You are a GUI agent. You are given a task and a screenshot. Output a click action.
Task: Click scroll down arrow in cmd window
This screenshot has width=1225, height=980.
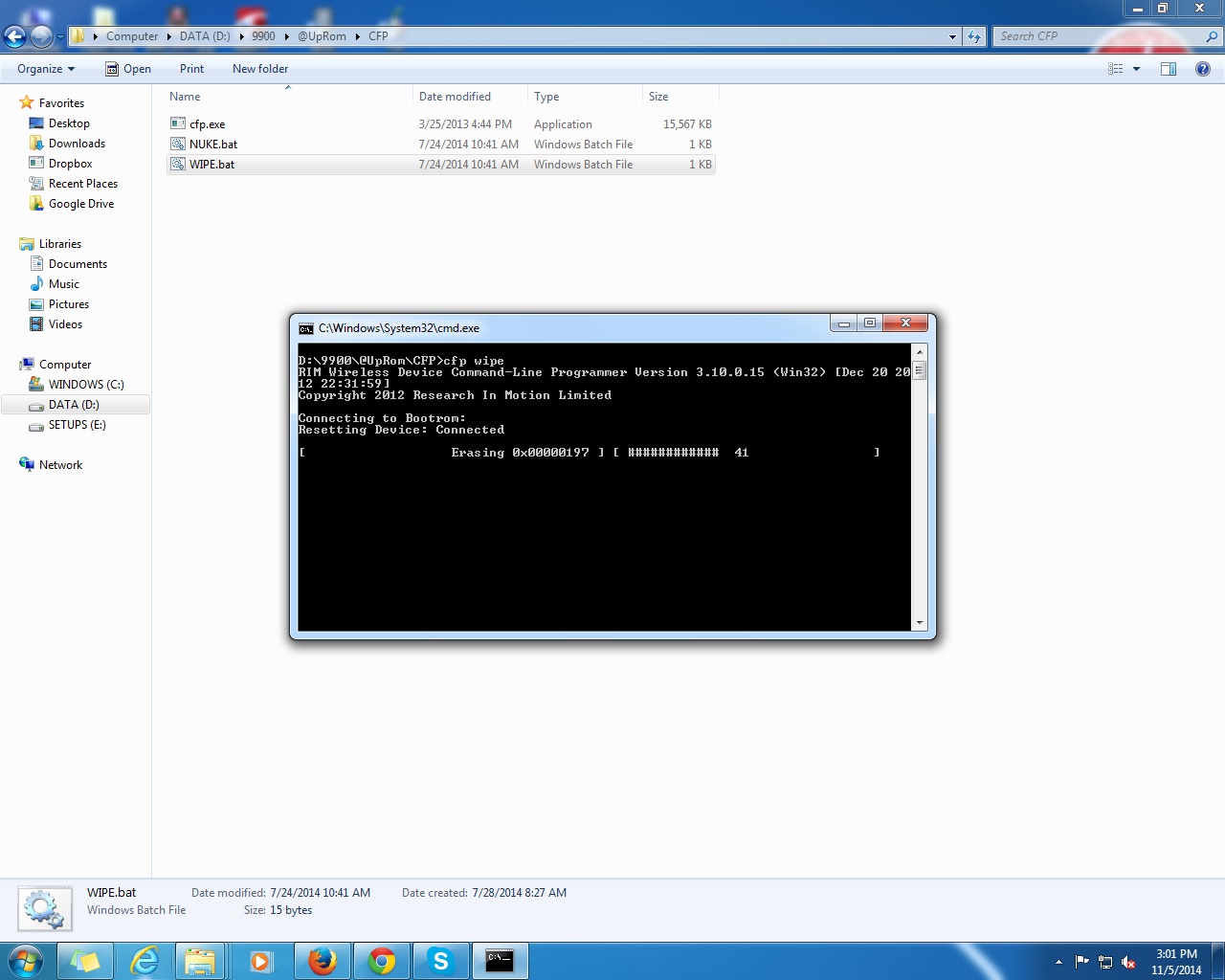pyautogui.click(x=919, y=623)
